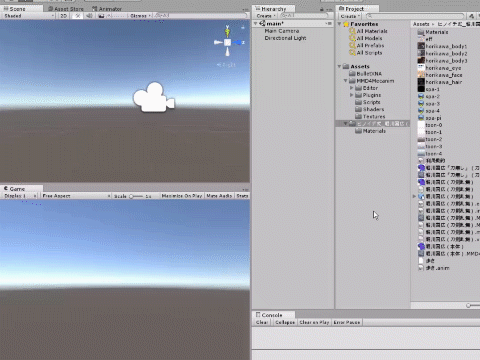Click Collapse in the Console toolbar
This screenshot has width=480, height=360.
click(285, 322)
